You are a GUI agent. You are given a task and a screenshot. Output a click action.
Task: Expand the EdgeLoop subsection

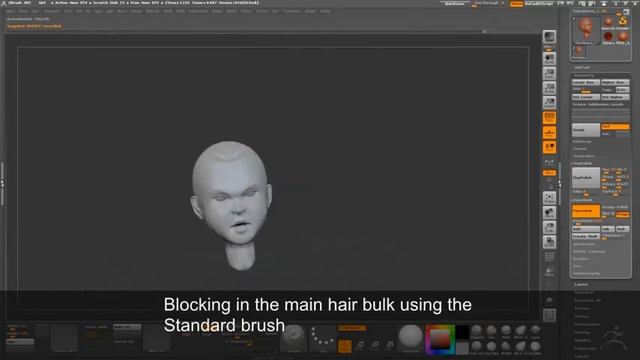coord(580,149)
